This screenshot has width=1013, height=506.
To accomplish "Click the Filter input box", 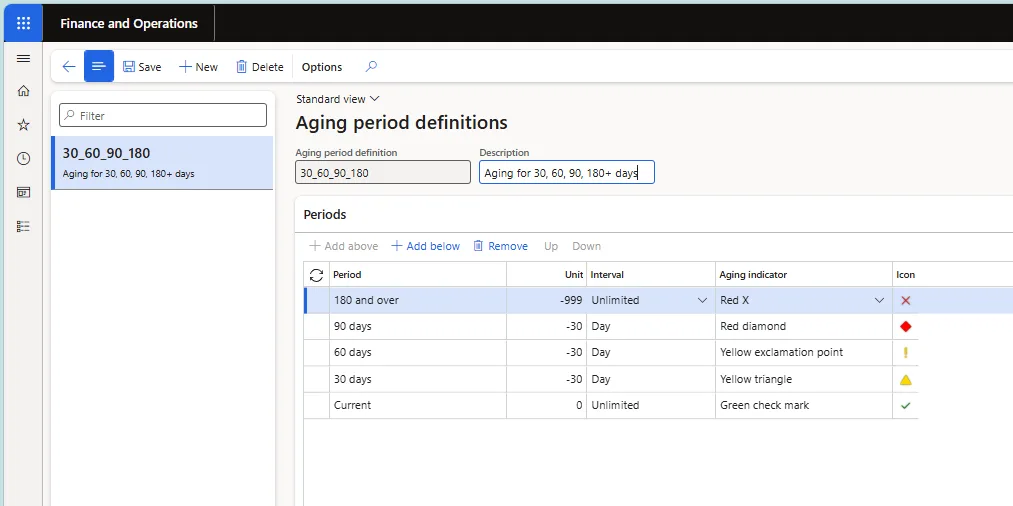I will click(x=163, y=115).
